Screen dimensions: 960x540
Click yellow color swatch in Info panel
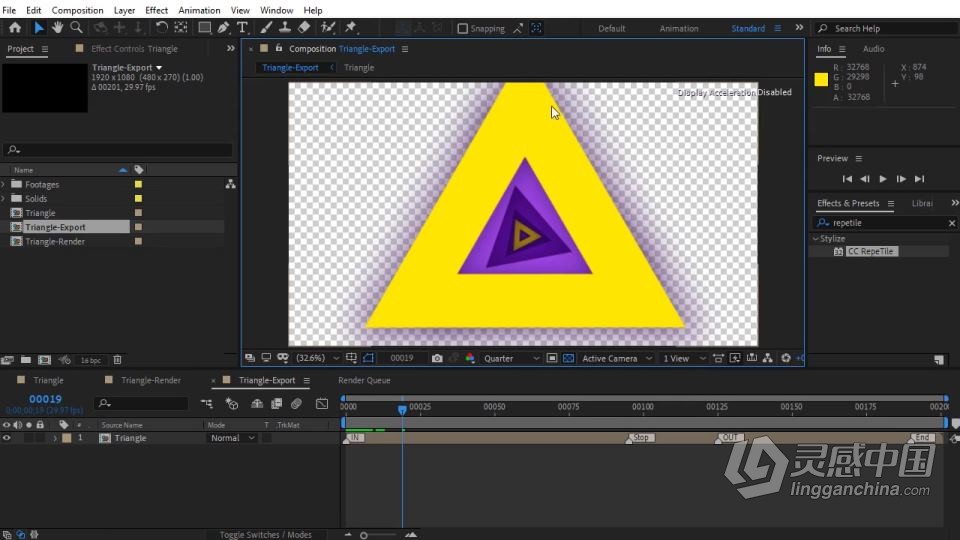click(x=821, y=79)
